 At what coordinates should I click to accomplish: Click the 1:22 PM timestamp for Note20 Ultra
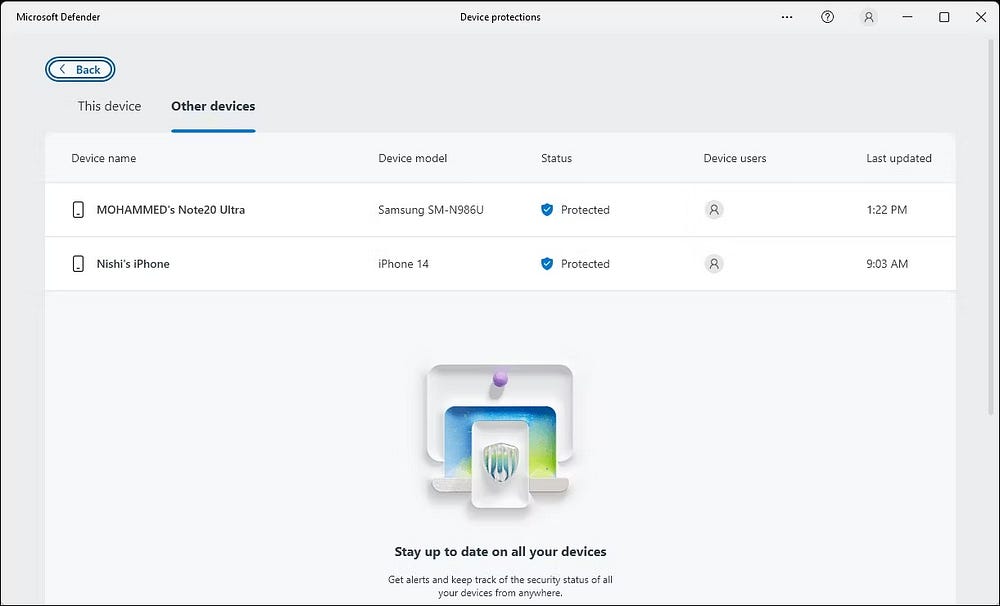(886, 210)
